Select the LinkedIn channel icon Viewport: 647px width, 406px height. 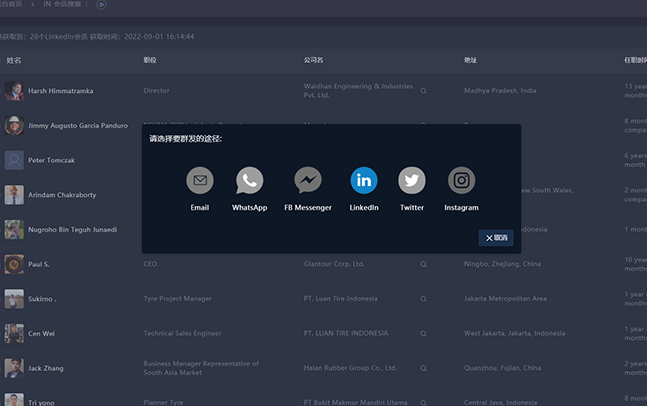coord(364,180)
